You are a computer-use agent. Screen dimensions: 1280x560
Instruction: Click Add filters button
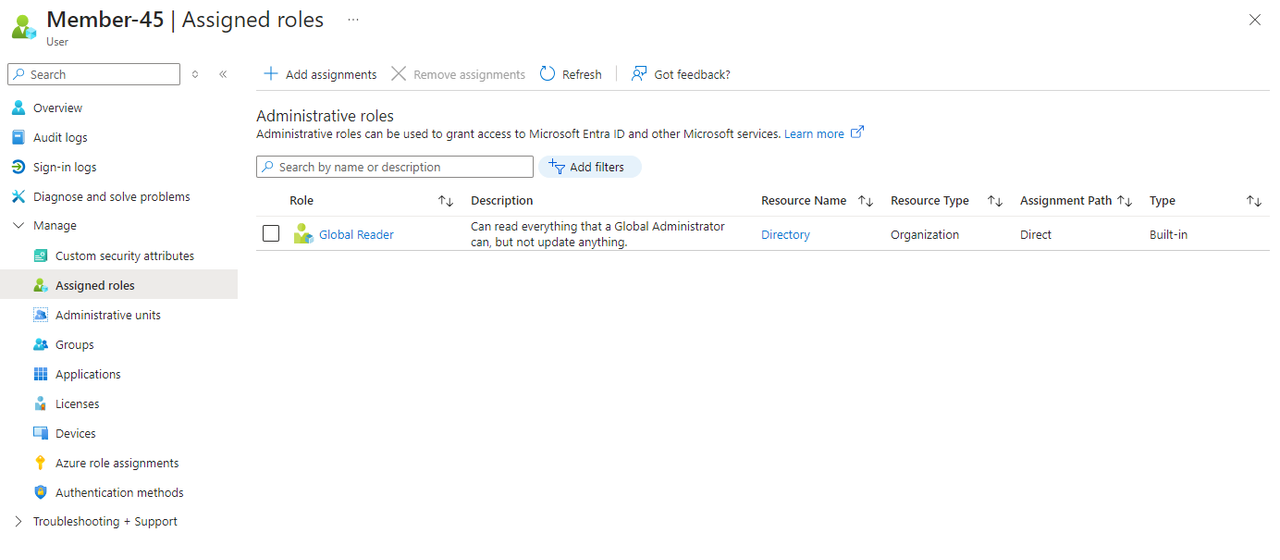coord(590,167)
